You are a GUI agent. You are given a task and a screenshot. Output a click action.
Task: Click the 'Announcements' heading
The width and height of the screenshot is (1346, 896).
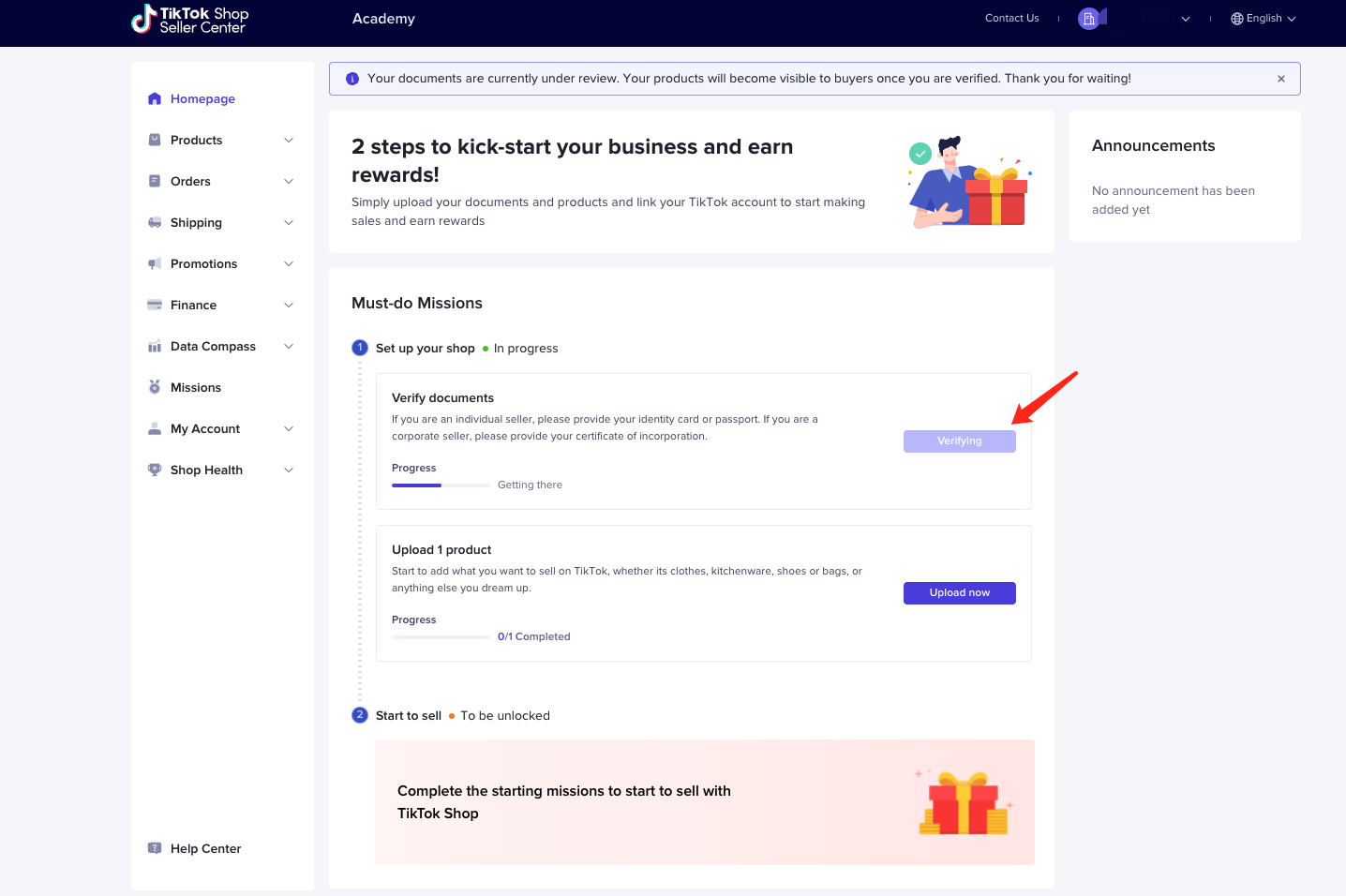coord(1154,146)
